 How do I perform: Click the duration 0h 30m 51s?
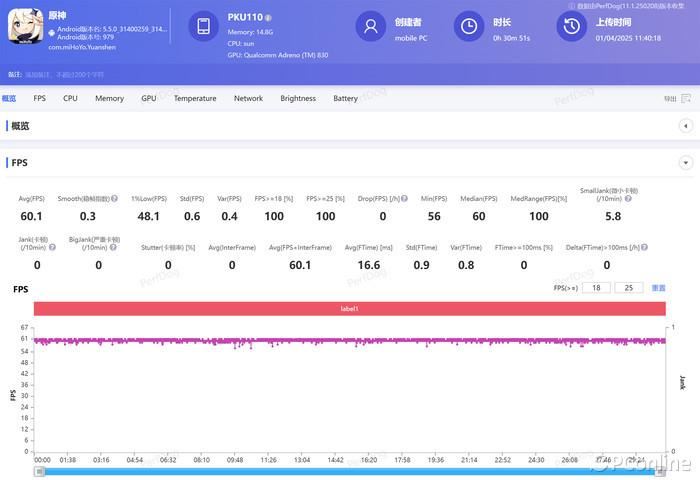tap(511, 38)
